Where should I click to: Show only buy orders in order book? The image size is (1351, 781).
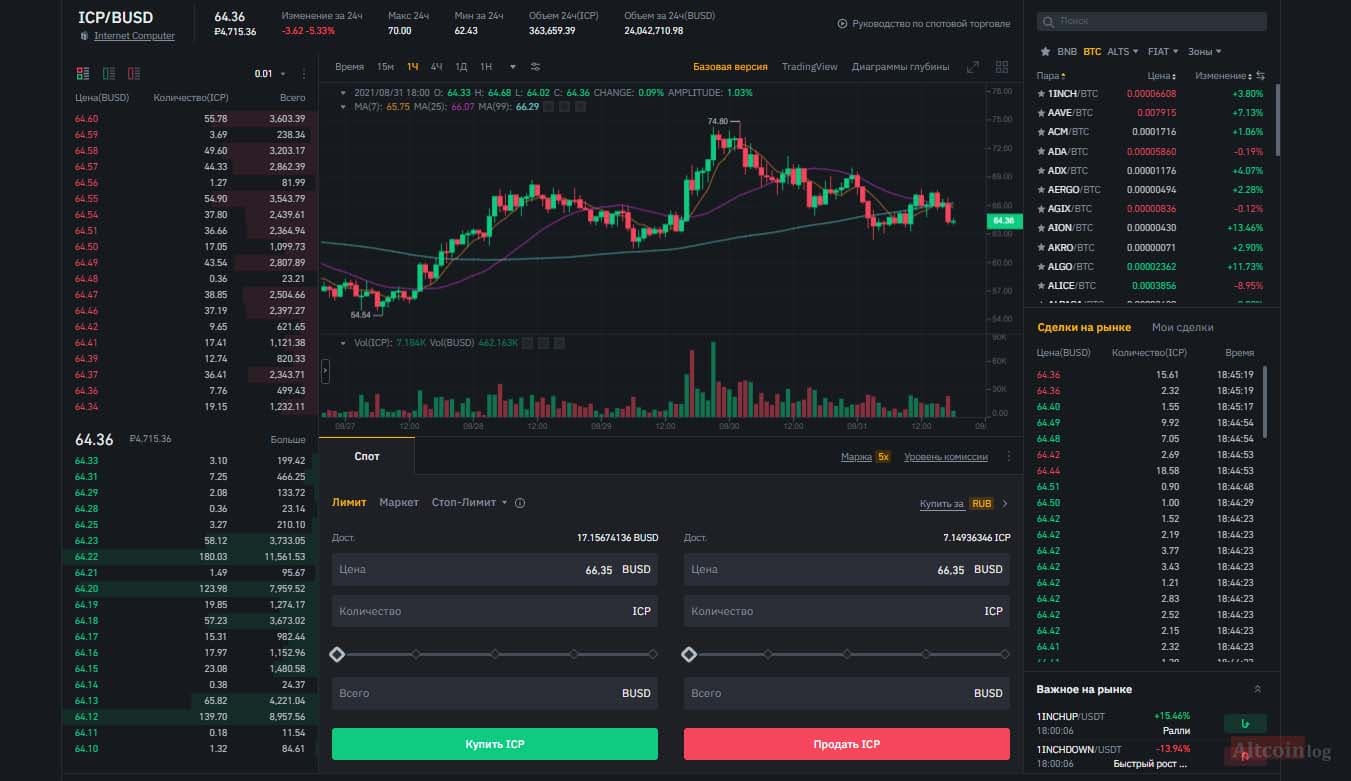tap(108, 73)
